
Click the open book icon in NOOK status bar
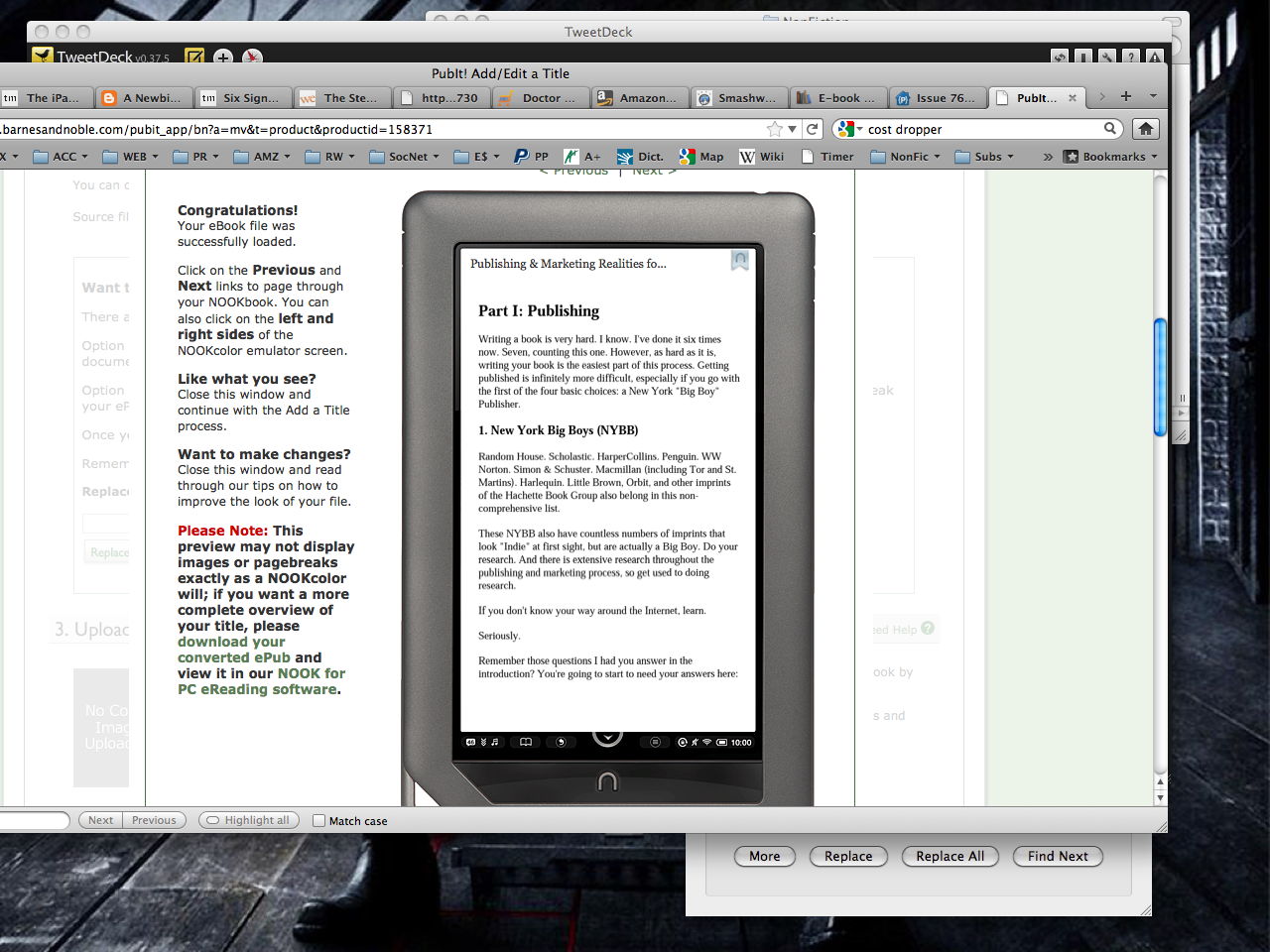[526, 742]
